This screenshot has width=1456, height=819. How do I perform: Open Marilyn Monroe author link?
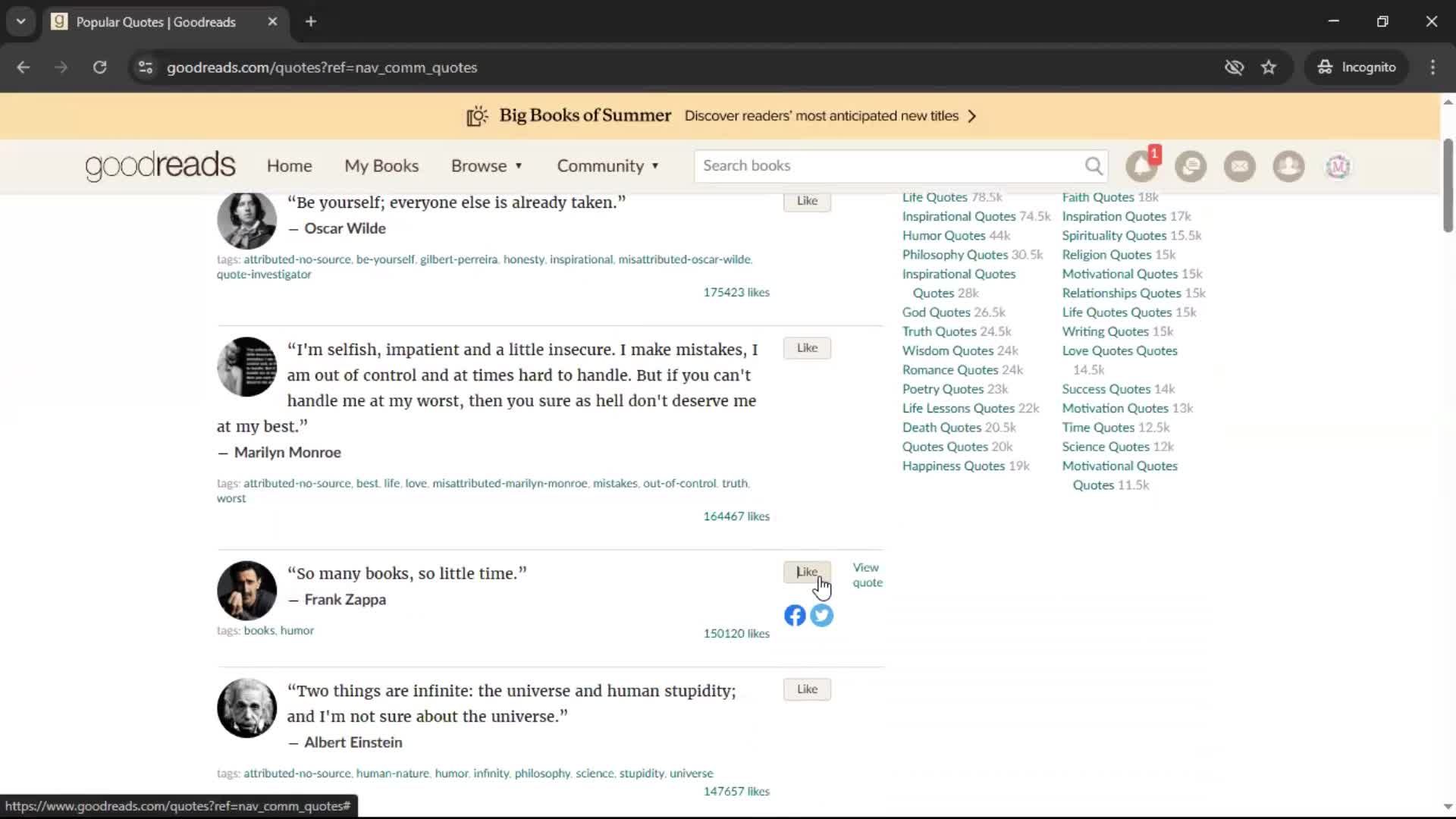point(287,453)
